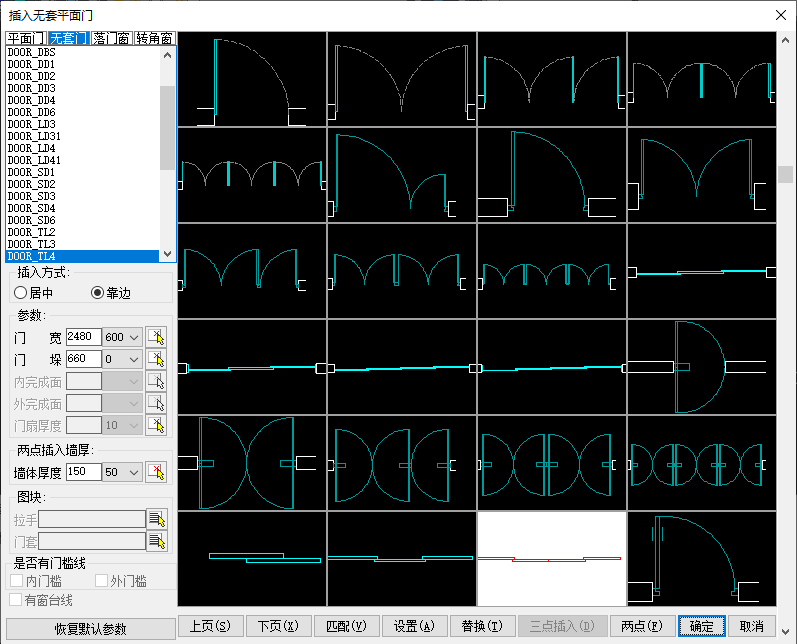The width and height of the screenshot is (797, 644).
Task: Select the last thumbnail in the third row
Action: coord(701,271)
